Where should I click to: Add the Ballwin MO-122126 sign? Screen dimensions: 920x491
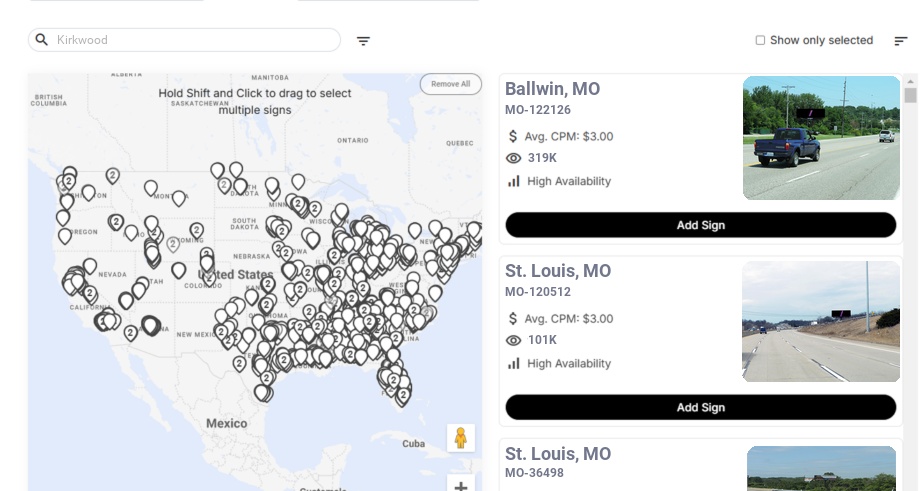[700, 225]
